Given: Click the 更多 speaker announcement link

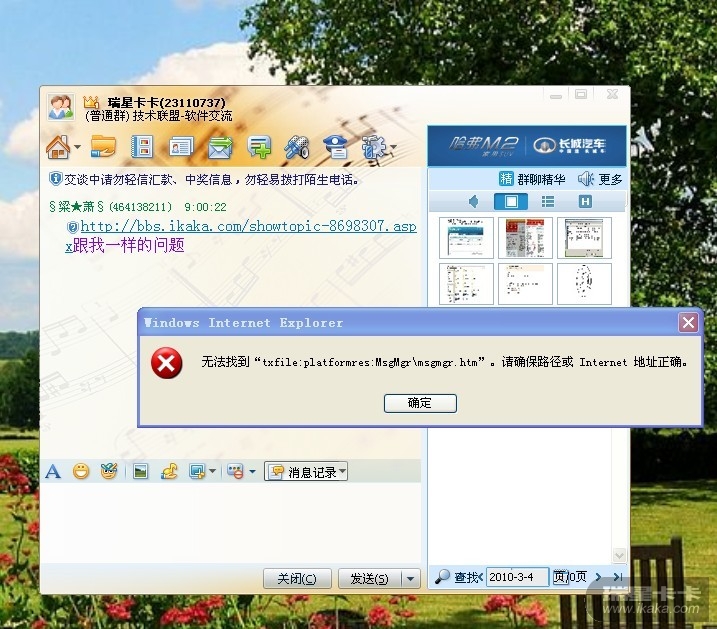Looking at the screenshot, I should pyautogui.click(x=600, y=179).
